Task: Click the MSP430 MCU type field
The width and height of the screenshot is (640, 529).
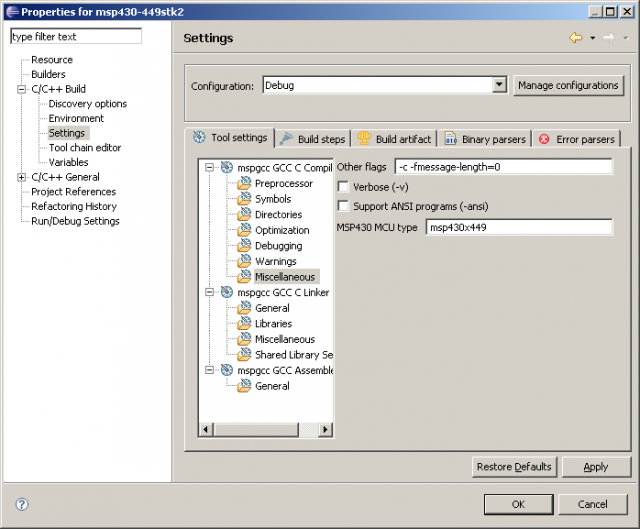Action: 519,227
